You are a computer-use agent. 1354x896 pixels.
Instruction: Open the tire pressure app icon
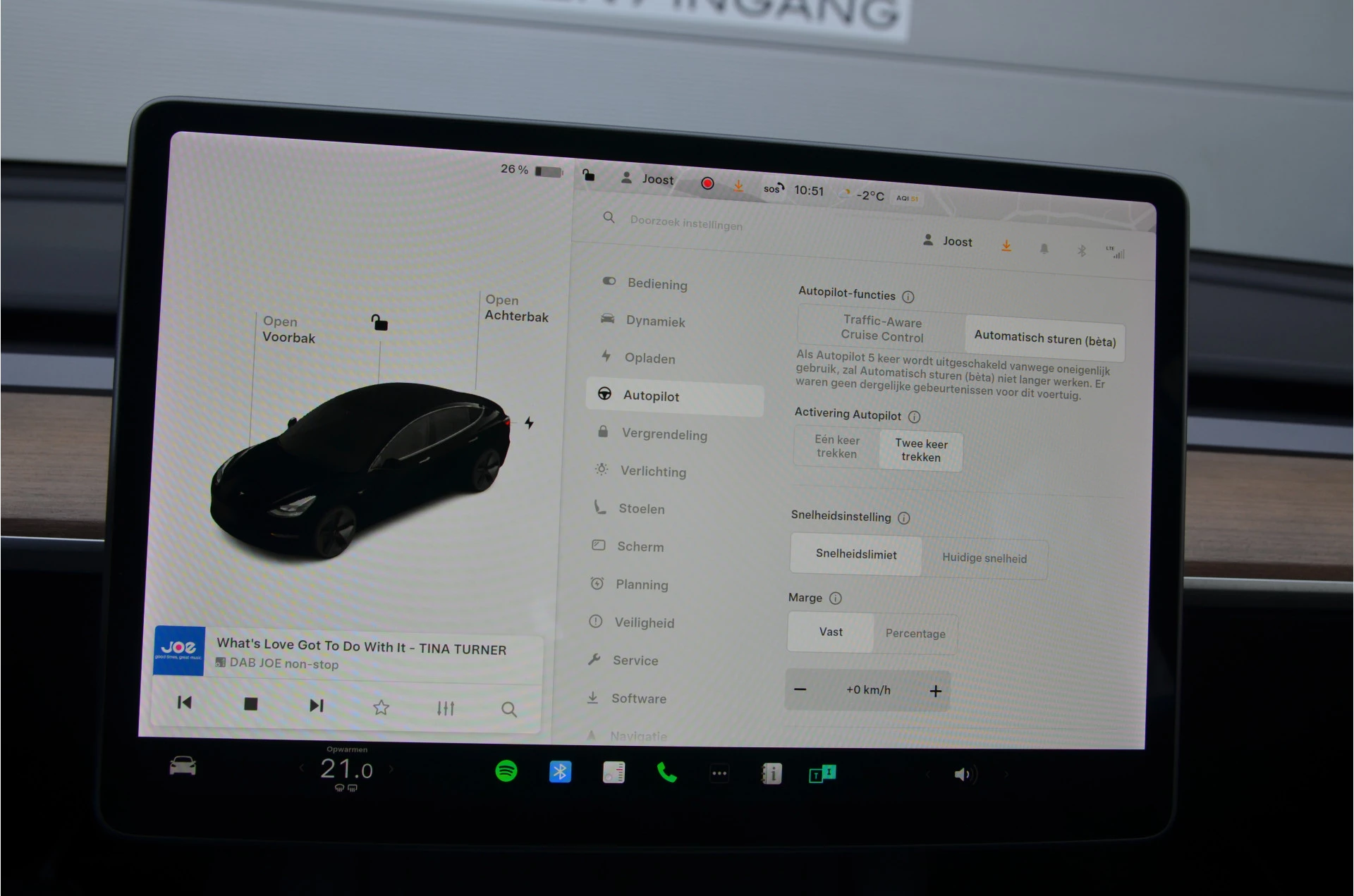click(613, 772)
